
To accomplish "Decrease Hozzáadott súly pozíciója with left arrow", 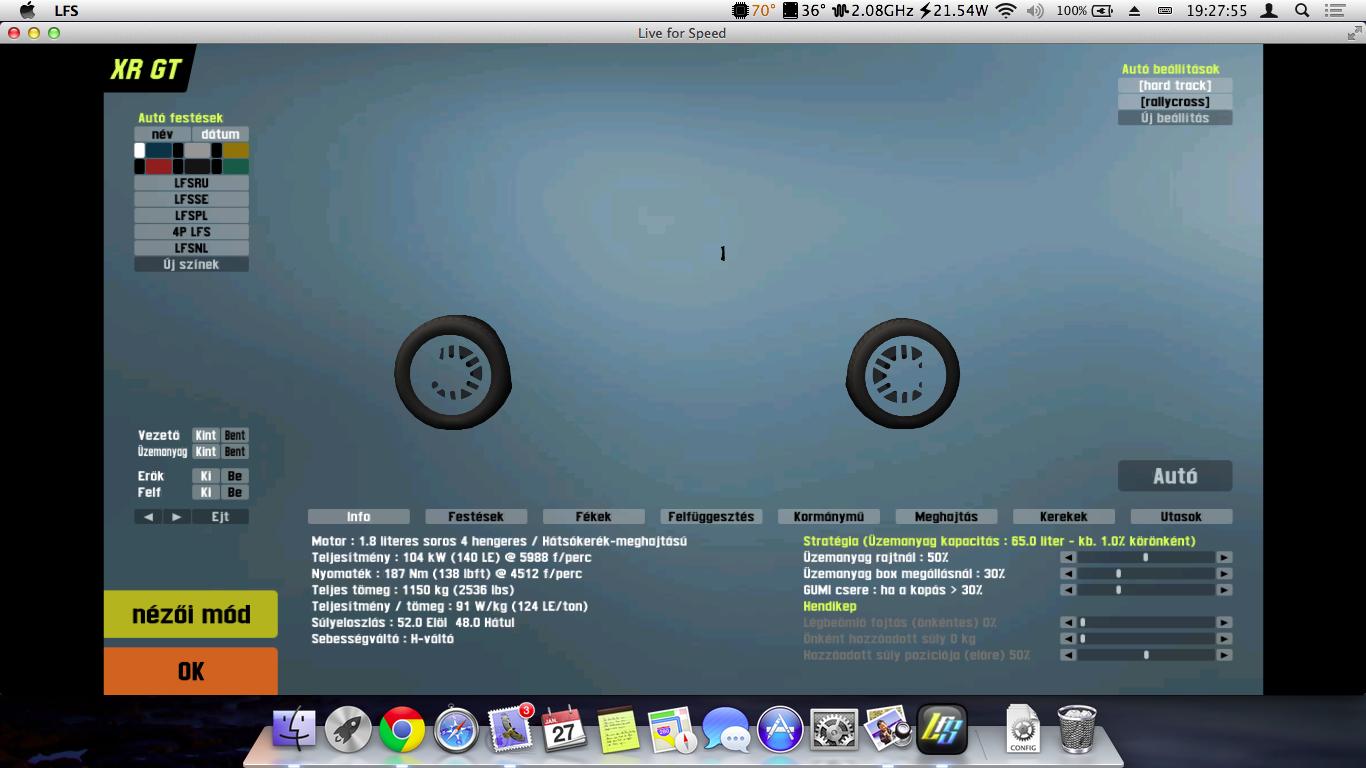I will (x=1068, y=655).
